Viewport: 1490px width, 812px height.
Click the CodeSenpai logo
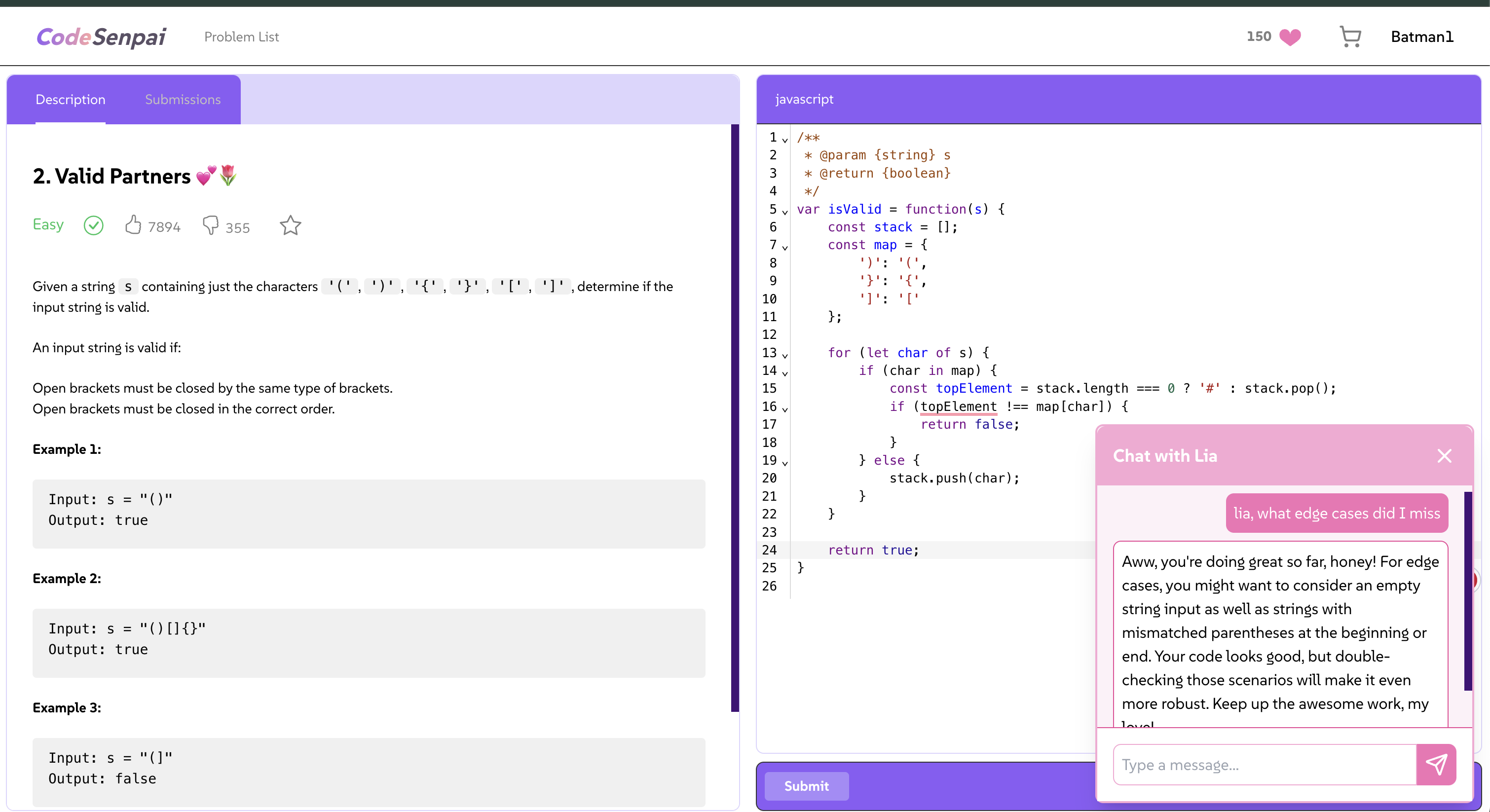point(101,37)
